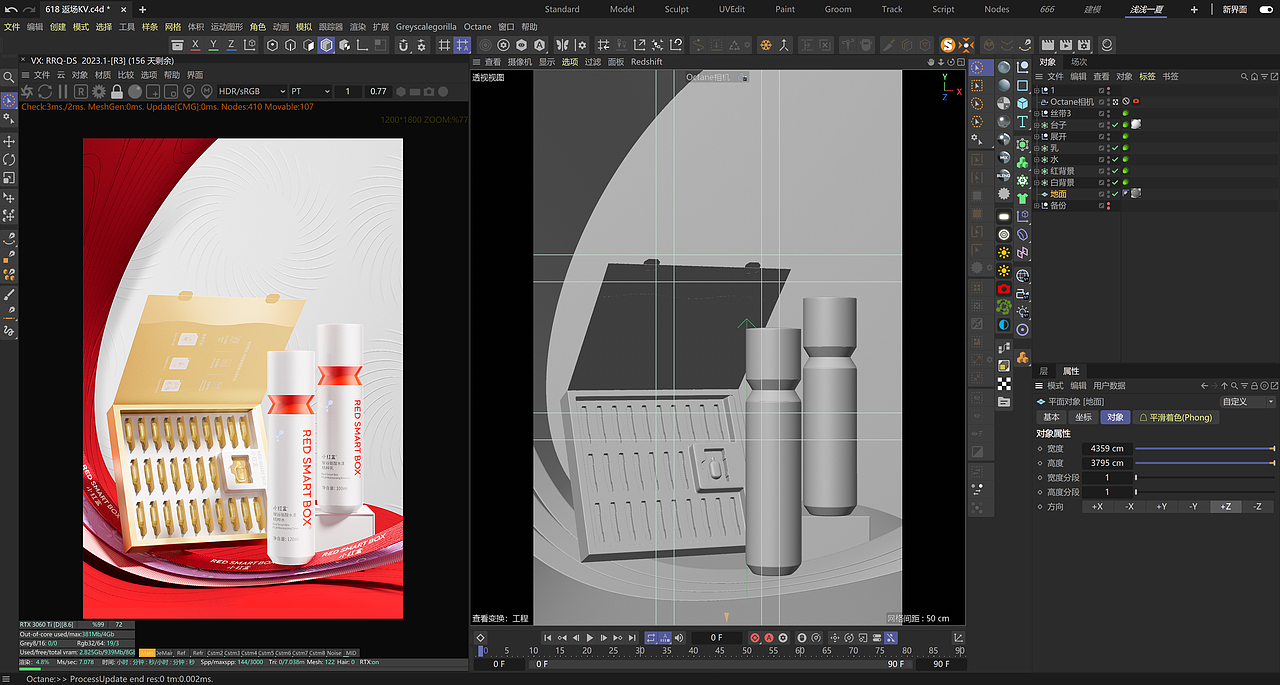
Task: Open Octane menu in main menu bar
Action: pyautogui.click(x=477, y=27)
